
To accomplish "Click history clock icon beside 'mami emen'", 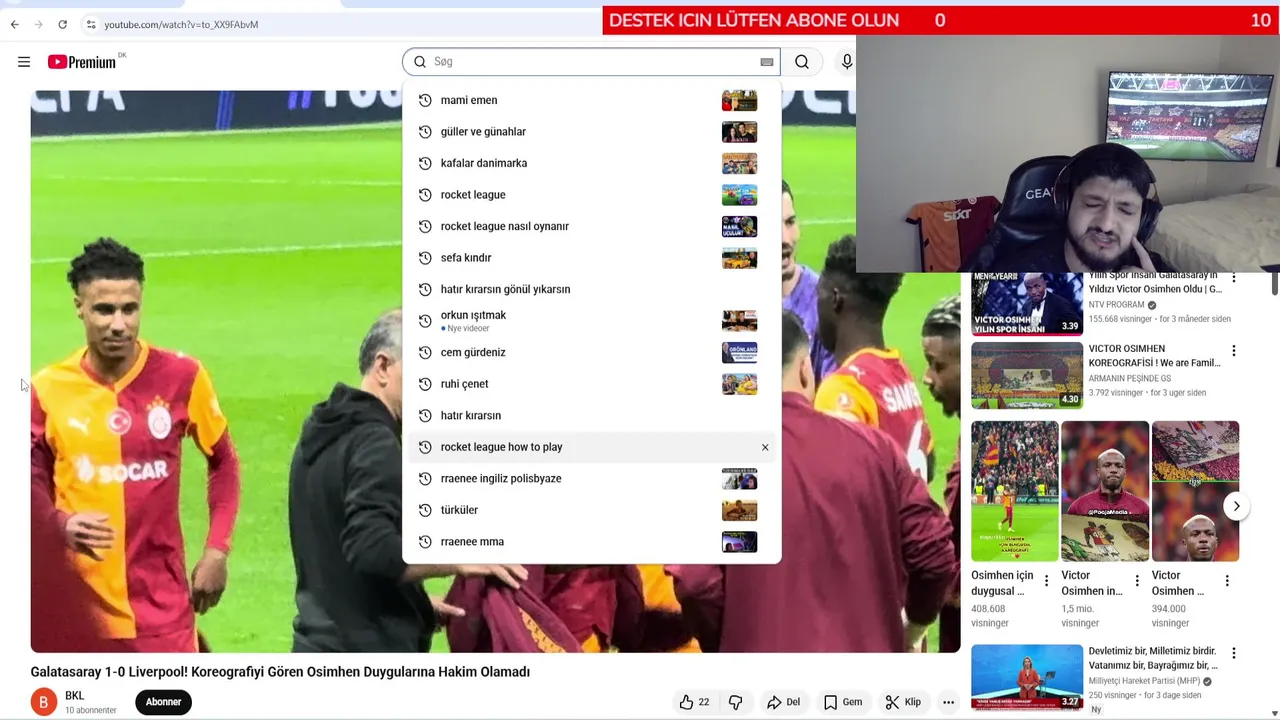I will (425, 100).
